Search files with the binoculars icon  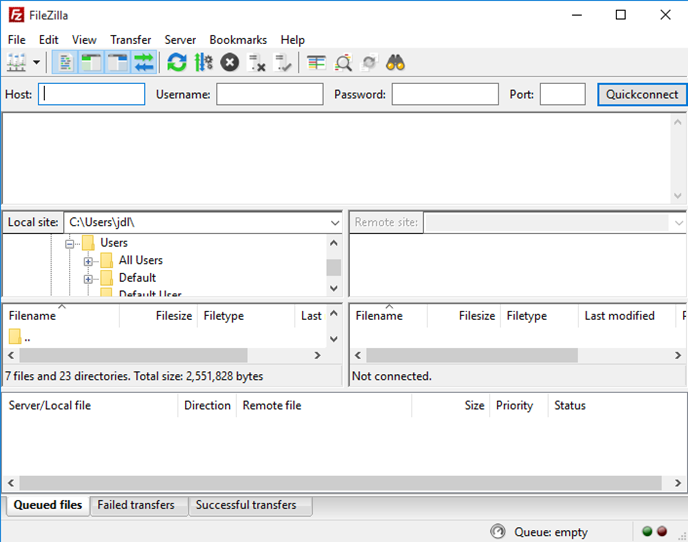pos(395,62)
